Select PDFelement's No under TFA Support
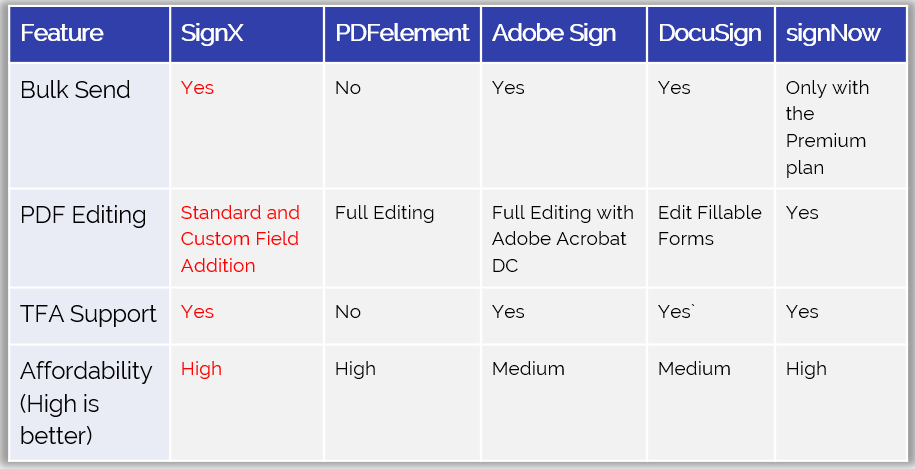 pos(348,312)
